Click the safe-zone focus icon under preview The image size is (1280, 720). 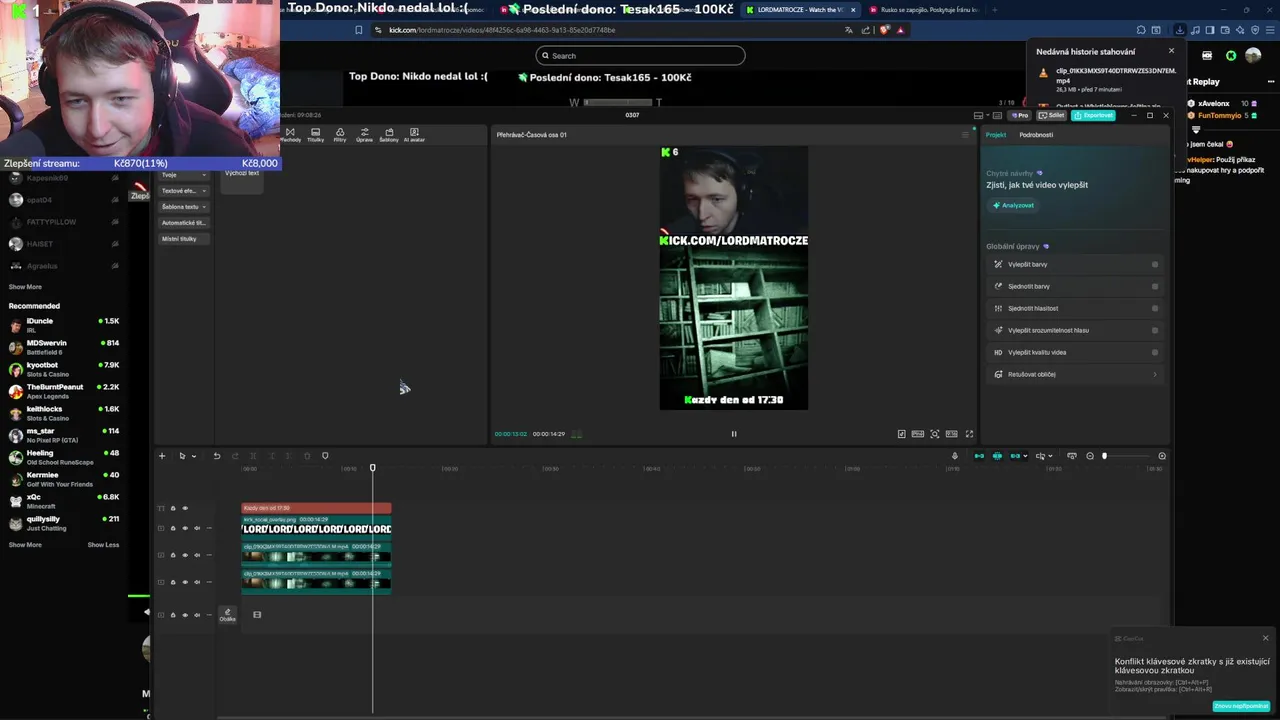(x=935, y=434)
